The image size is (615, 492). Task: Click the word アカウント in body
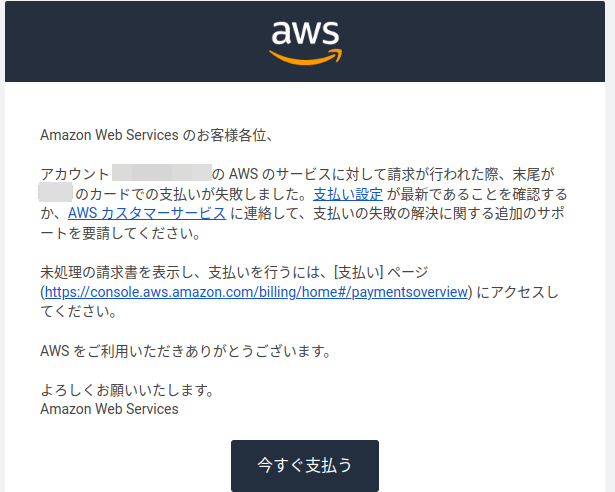coord(75,174)
